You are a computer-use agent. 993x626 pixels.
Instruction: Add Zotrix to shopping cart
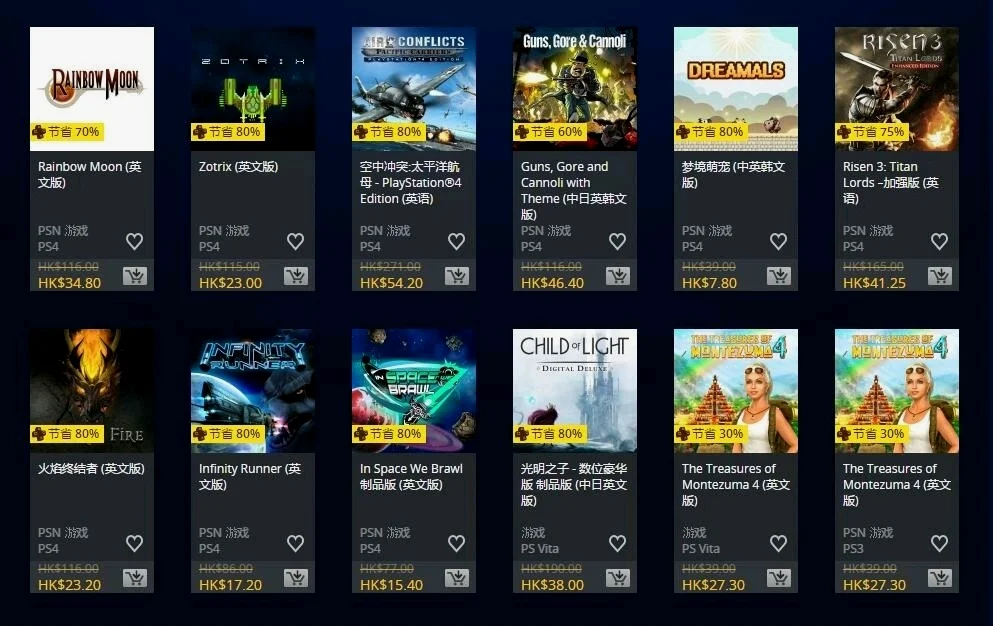(x=296, y=276)
